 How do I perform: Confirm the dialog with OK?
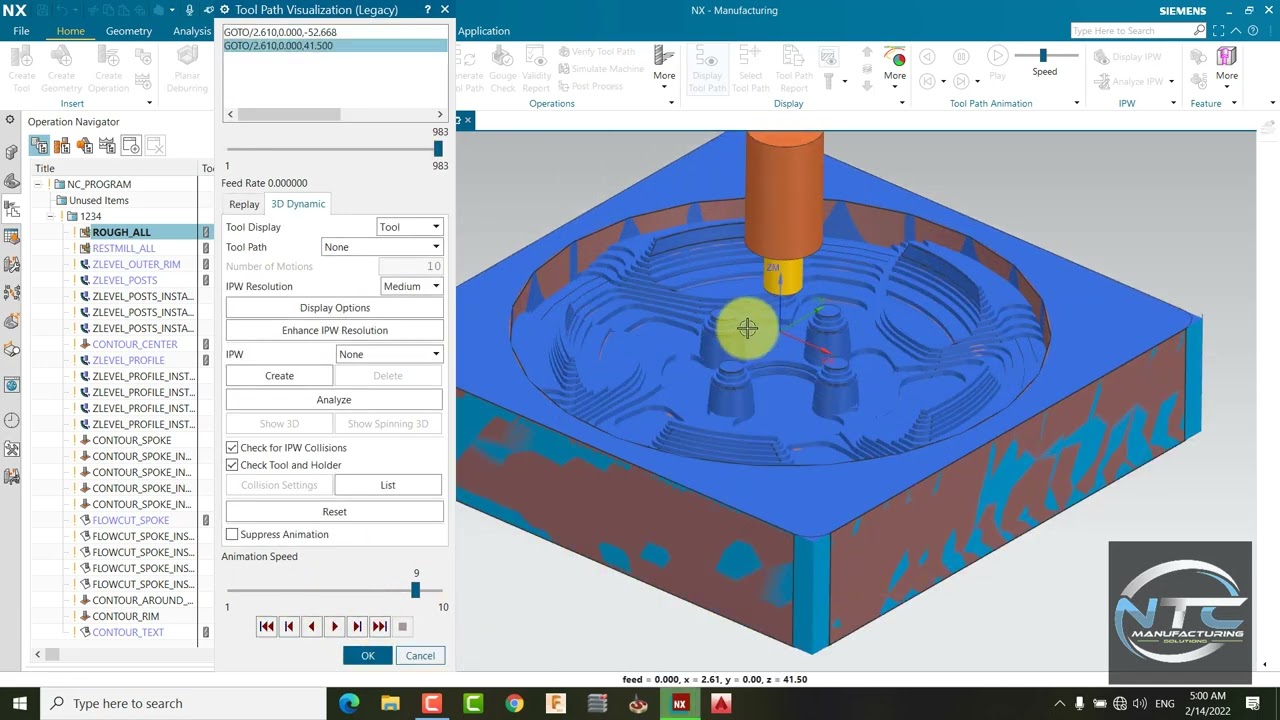[368, 656]
